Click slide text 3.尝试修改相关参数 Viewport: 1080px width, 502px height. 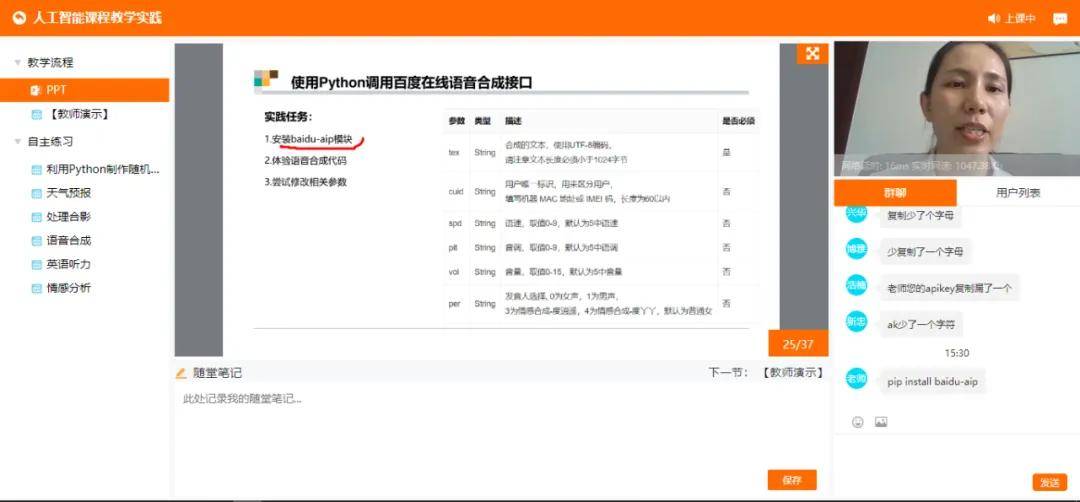(305, 182)
